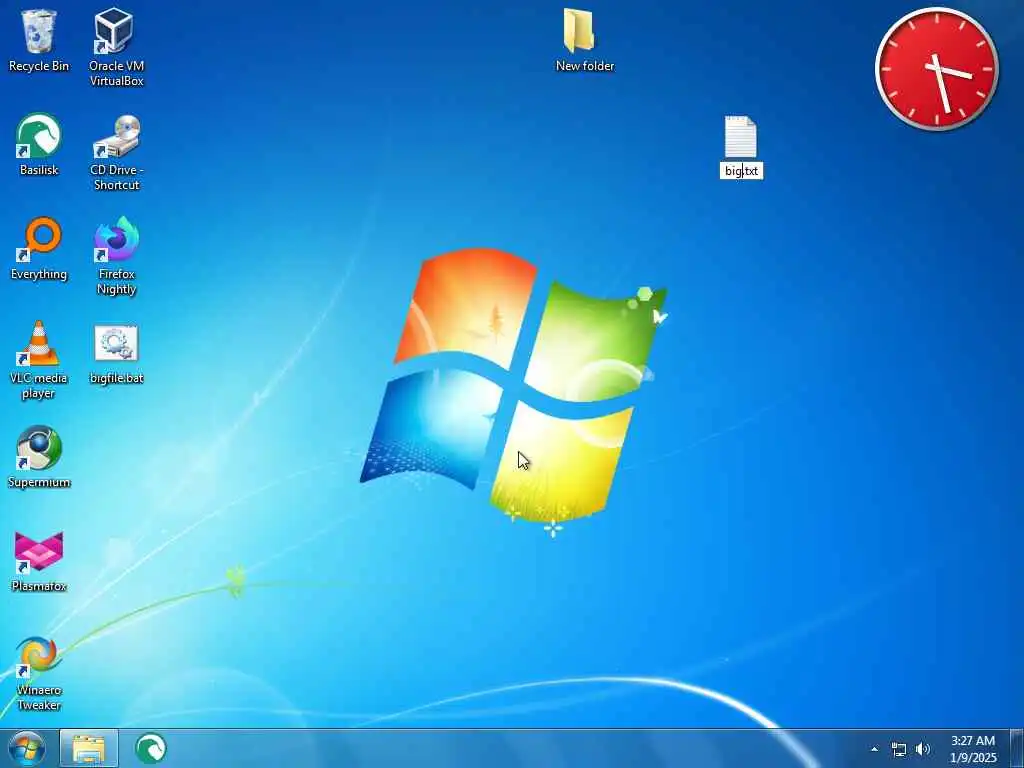This screenshot has height=768, width=1024.
Task: Show hidden system tray icons
Action: pyautogui.click(x=874, y=749)
